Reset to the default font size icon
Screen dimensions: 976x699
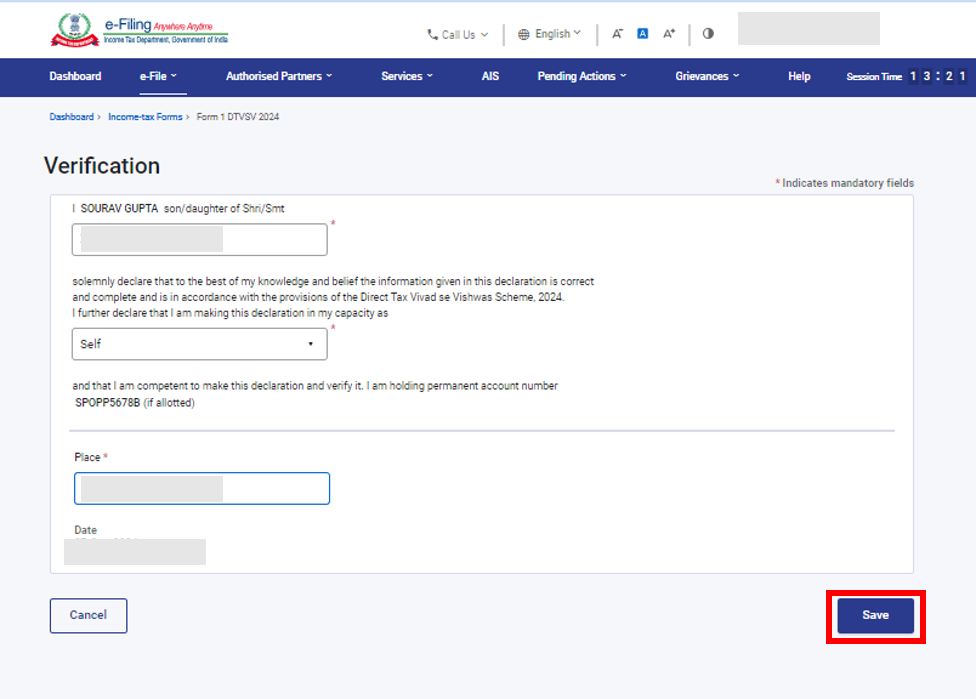pyautogui.click(x=643, y=34)
